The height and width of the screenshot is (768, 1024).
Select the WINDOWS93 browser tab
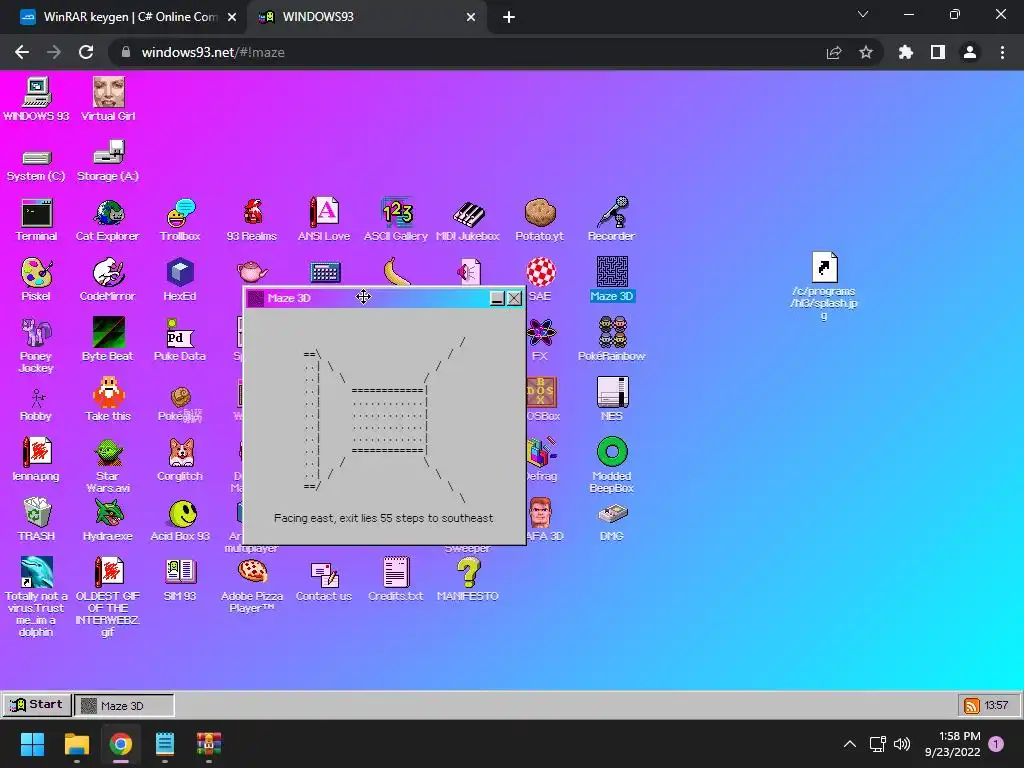tap(366, 17)
